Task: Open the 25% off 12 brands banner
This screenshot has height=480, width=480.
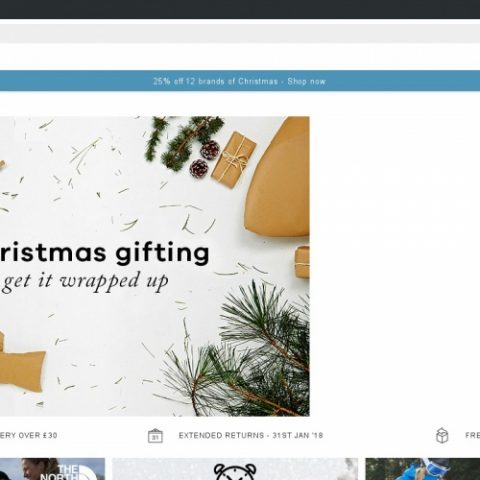Action: tap(239, 81)
